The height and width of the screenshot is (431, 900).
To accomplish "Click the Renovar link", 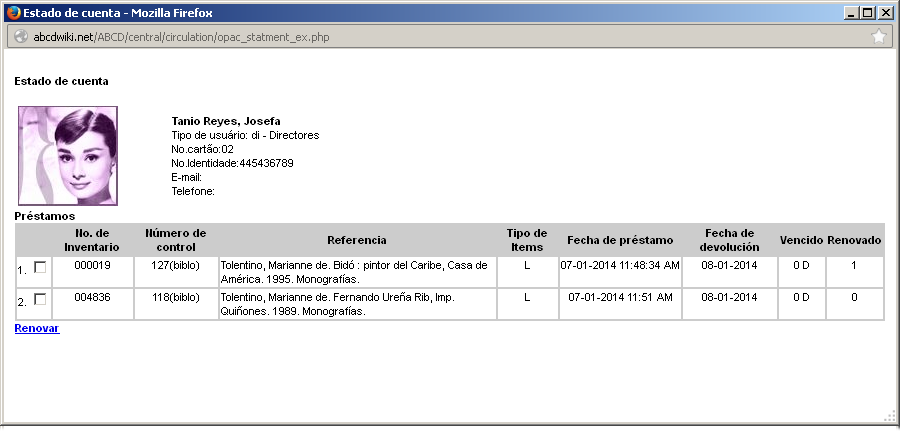I will coord(37,328).
